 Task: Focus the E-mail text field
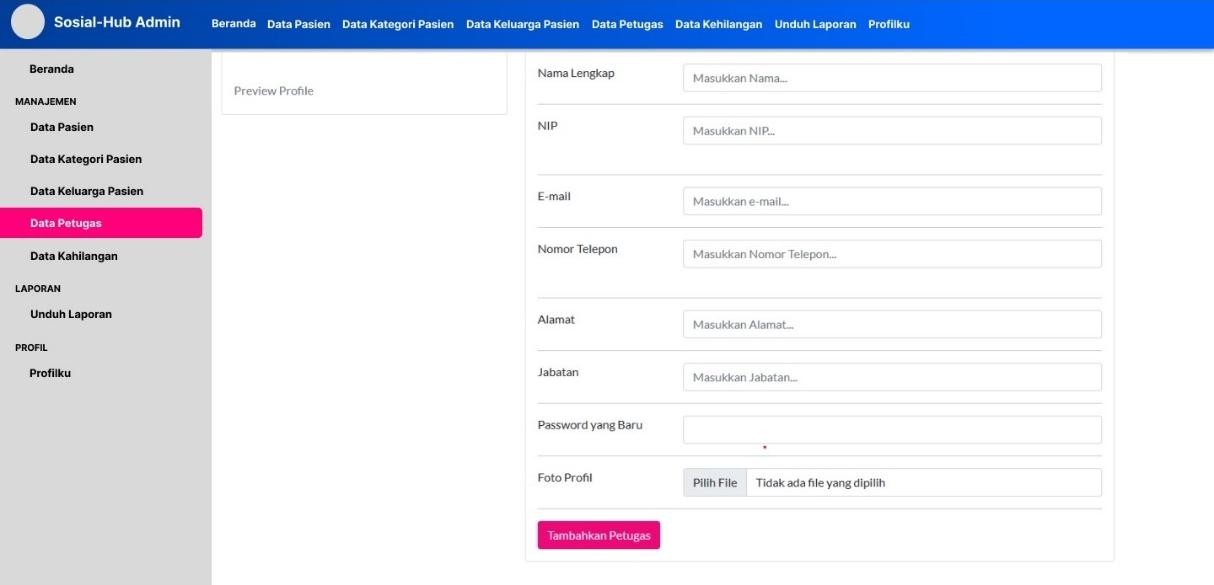[x=891, y=201]
